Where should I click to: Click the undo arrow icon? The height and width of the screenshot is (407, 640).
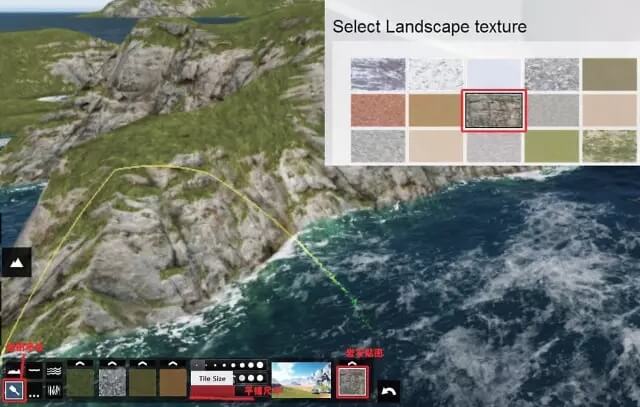tap(389, 390)
